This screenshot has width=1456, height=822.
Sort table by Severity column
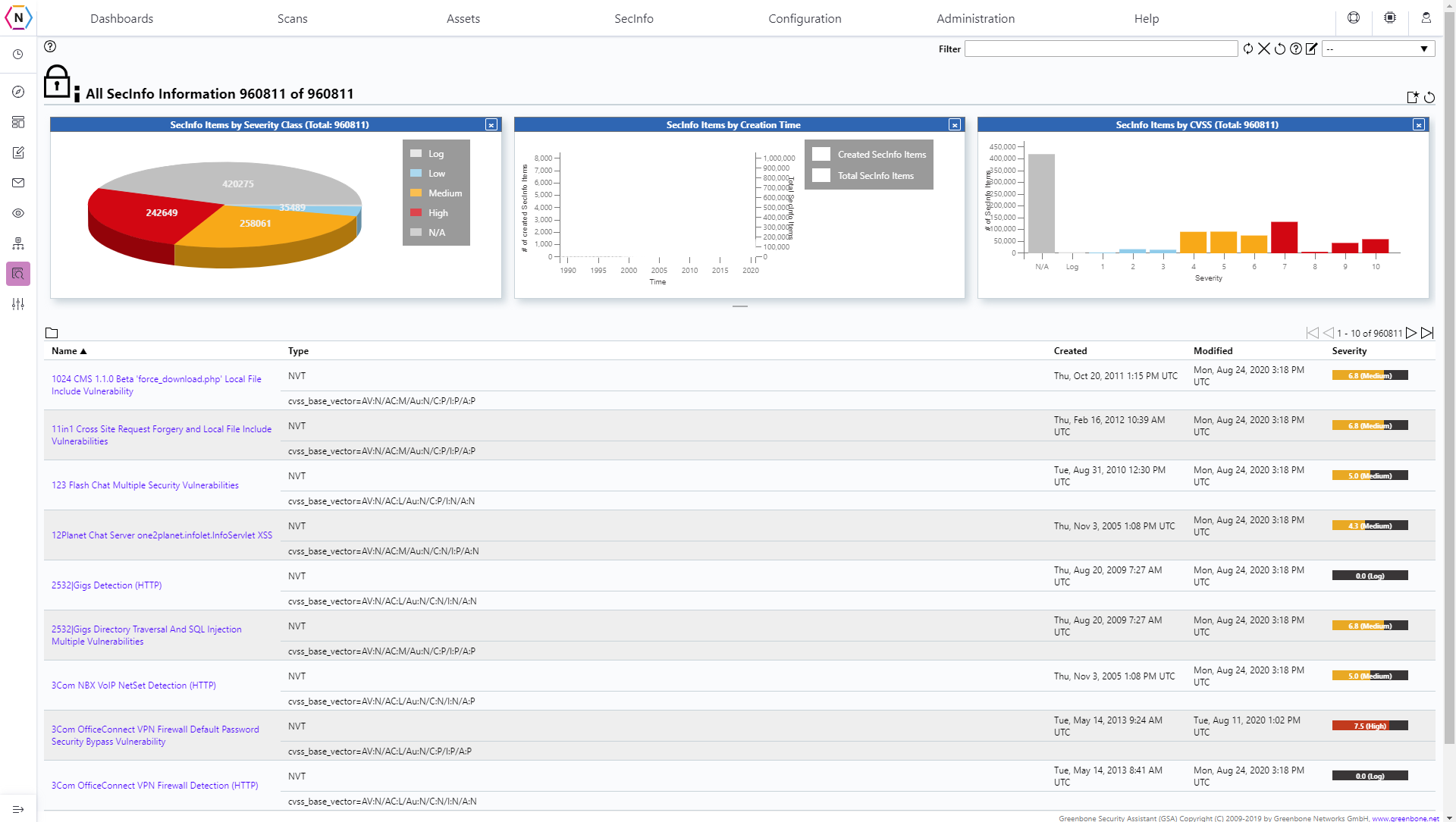[x=1349, y=351]
